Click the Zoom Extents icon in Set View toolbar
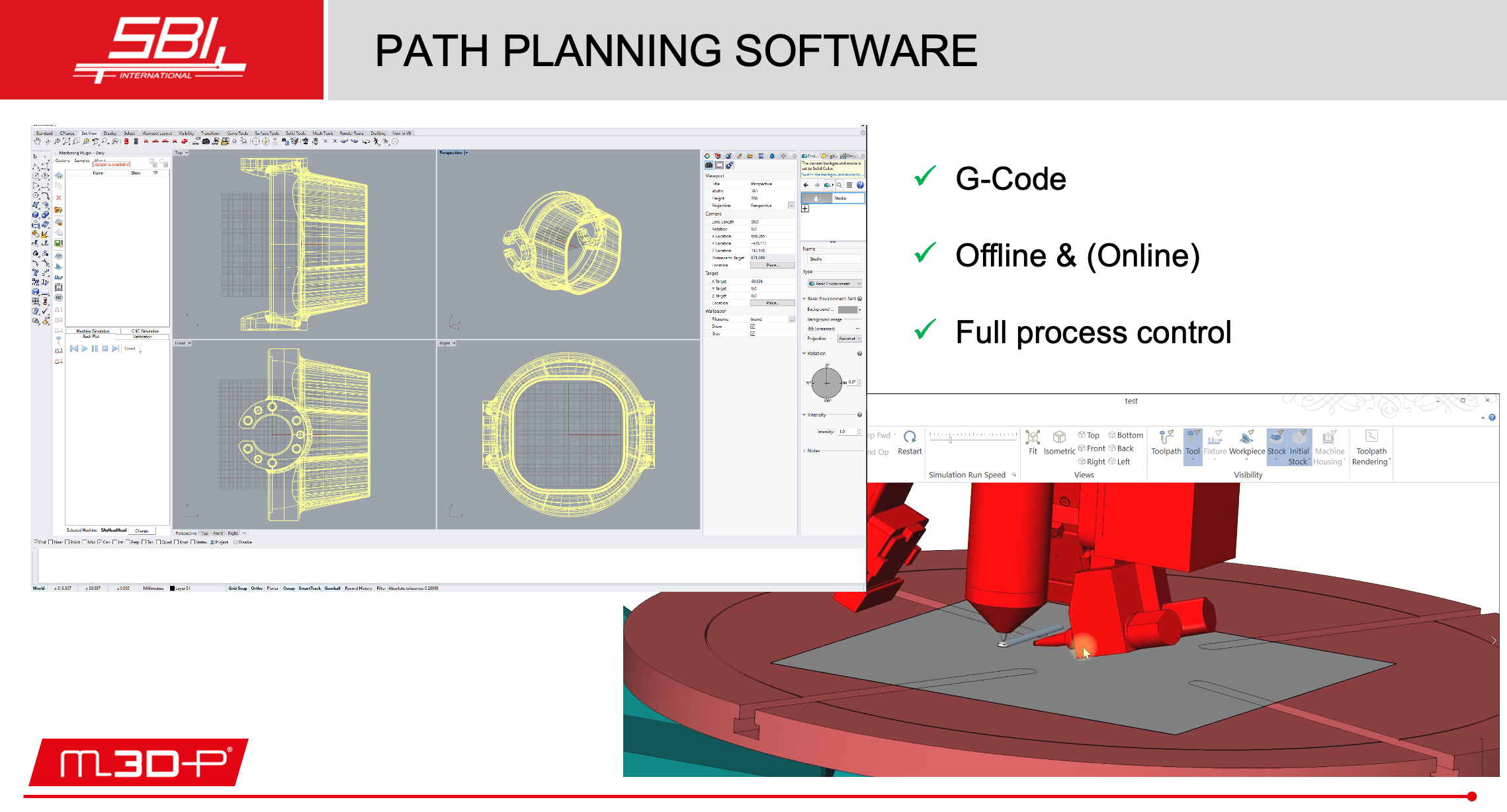Image resolution: width=1507 pixels, height=812 pixels. pyautogui.click(x=67, y=142)
